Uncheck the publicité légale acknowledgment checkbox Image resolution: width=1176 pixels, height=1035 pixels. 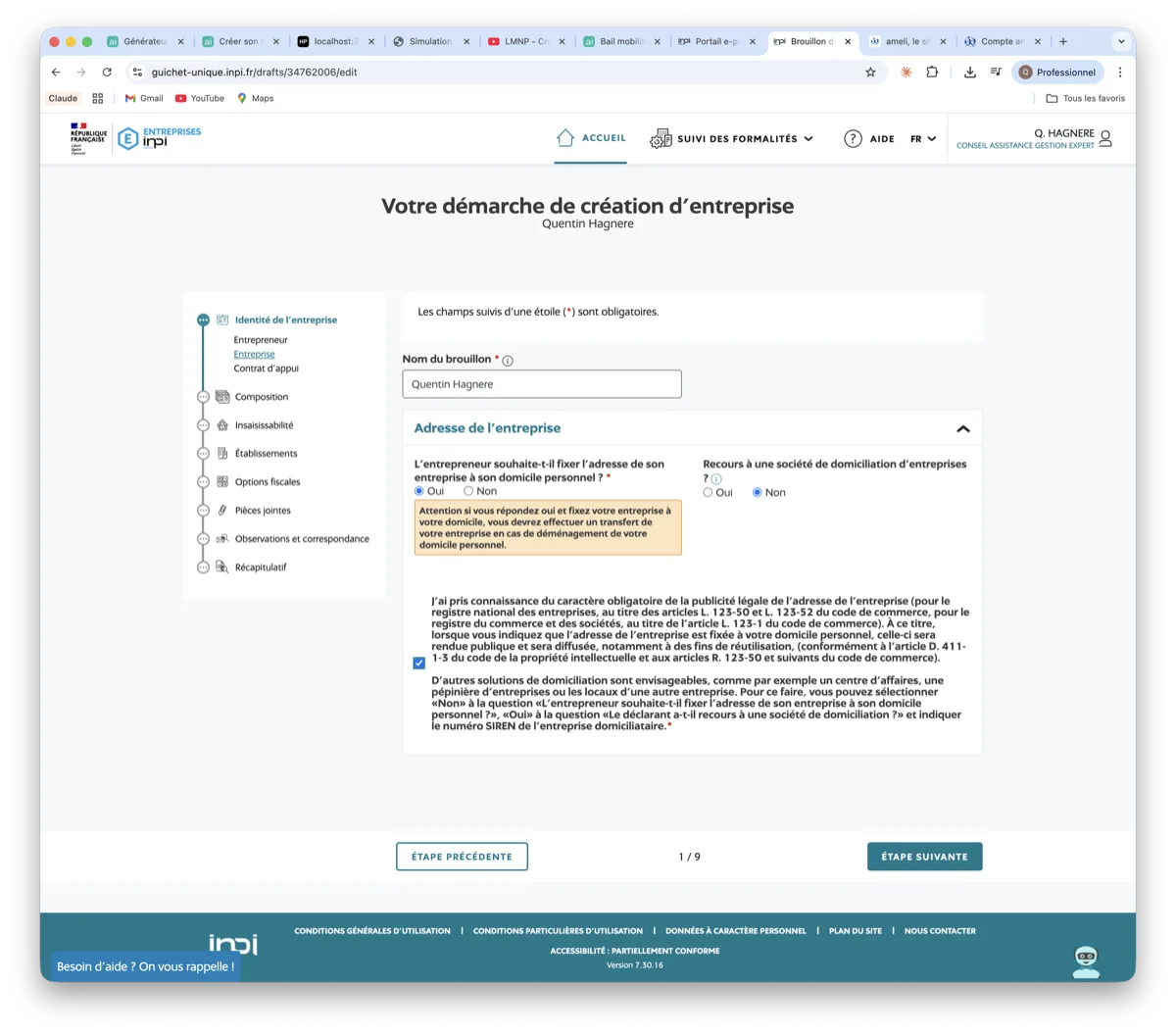pyautogui.click(x=417, y=664)
